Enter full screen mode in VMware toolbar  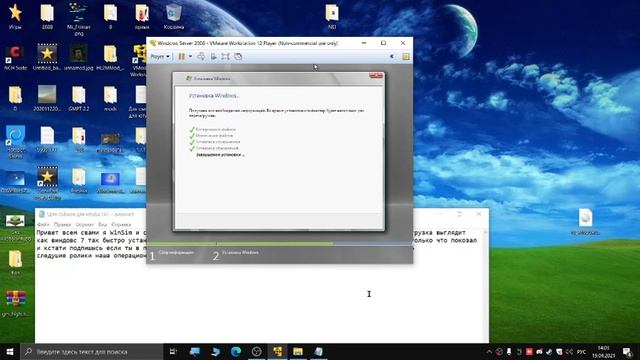click(225, 56)
